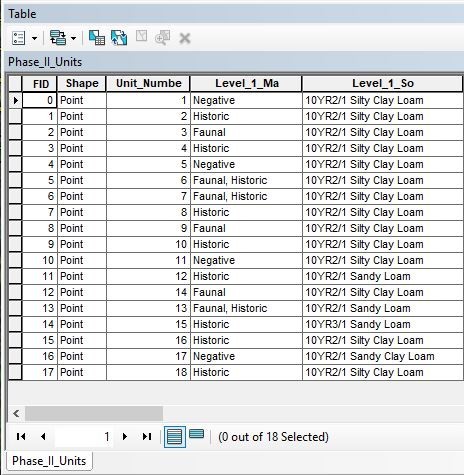Click the select-all corner header cell
This screenshot has height=475, width=464.
tap(15, 83)
